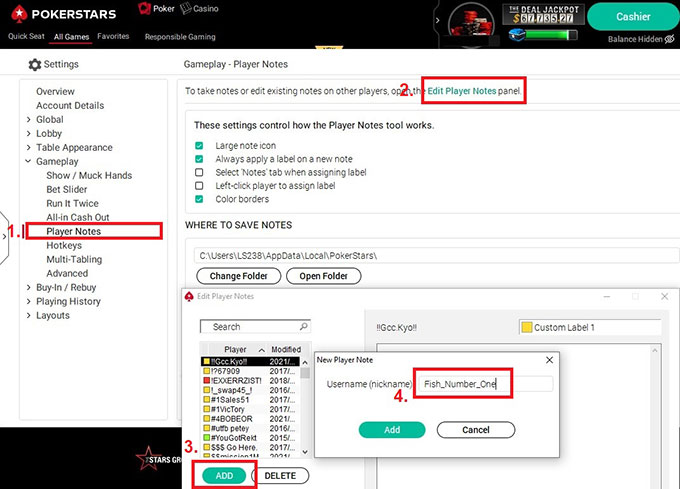
Task: Open The Deal Jackpot banner
Action: 543,14
